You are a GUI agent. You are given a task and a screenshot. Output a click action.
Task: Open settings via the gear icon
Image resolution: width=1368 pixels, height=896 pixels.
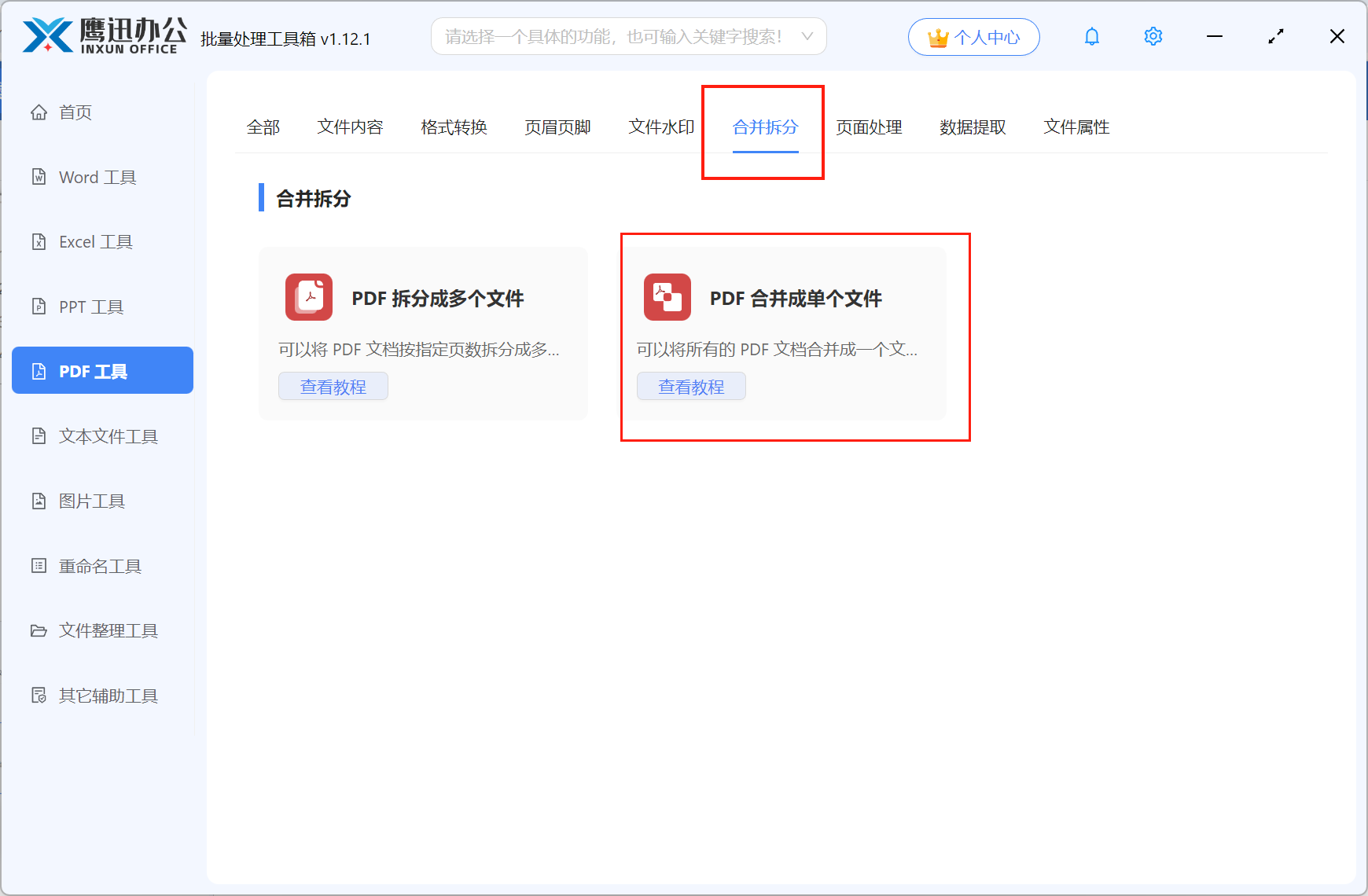point(1153,37)
